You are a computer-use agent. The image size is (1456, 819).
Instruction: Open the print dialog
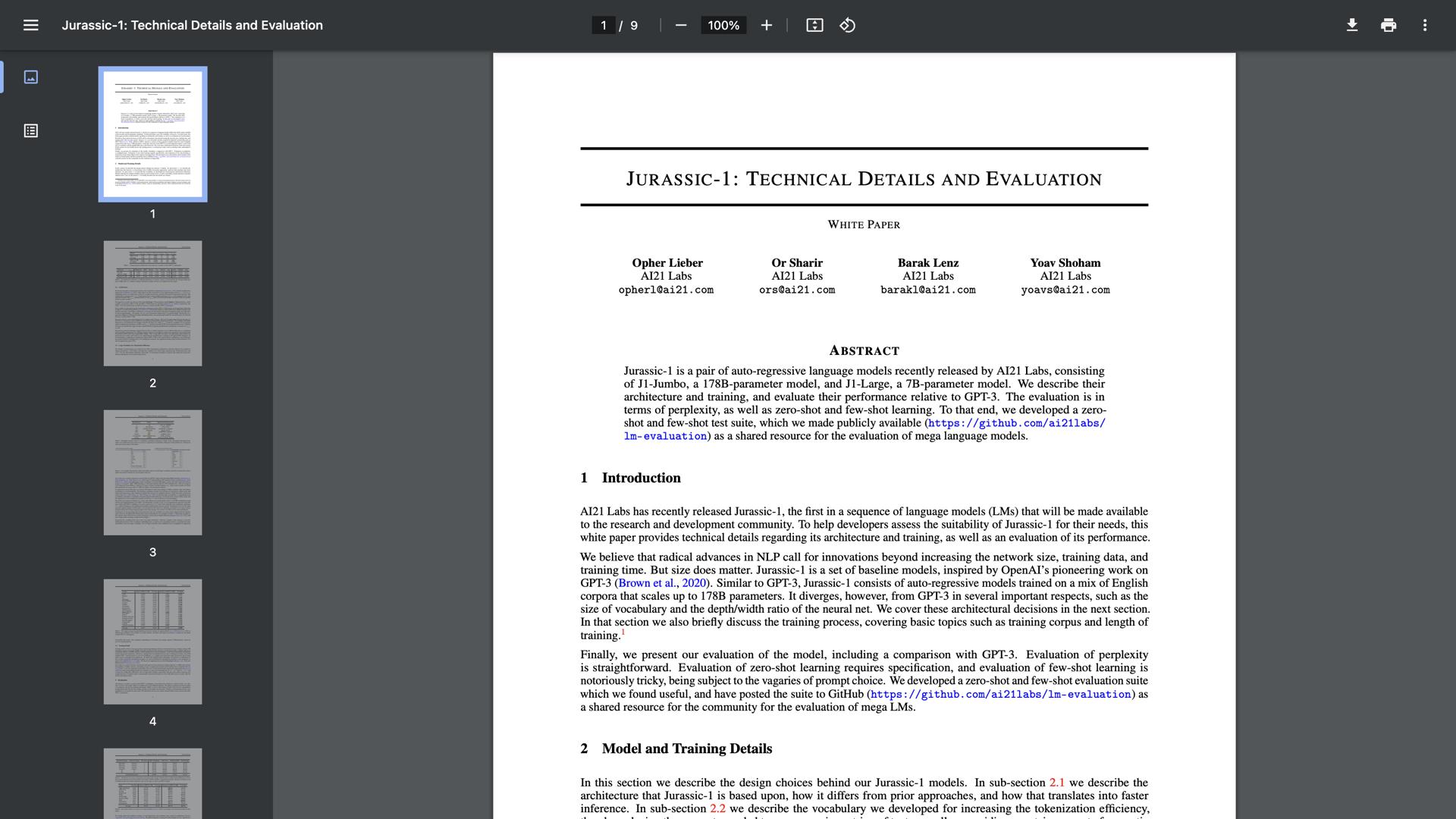click(x=1389, y=25)
